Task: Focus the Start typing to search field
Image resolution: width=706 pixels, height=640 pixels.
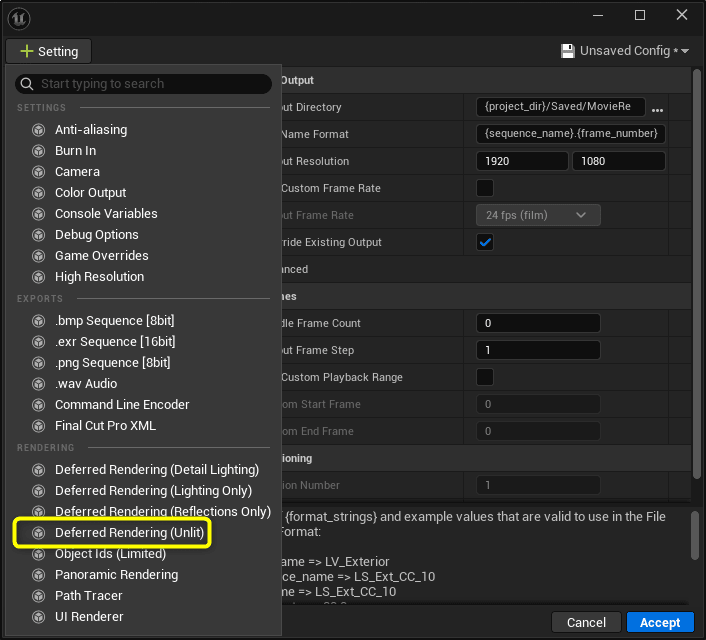Action: tap(143, 84)
